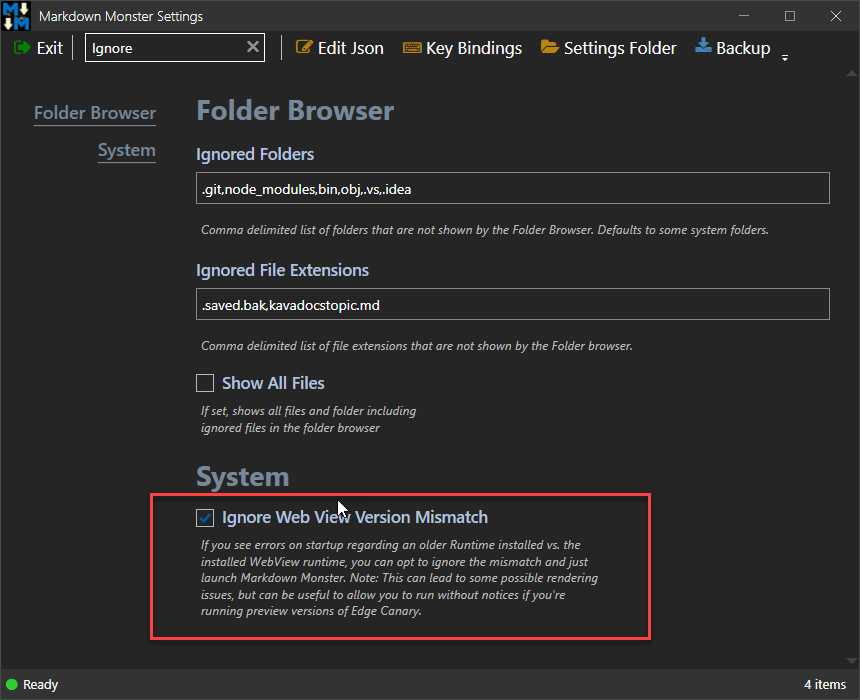Click the green Ready status indicator
Viewport: 860px width, 700px height.
pyautogui.click(x=10, y=684)
